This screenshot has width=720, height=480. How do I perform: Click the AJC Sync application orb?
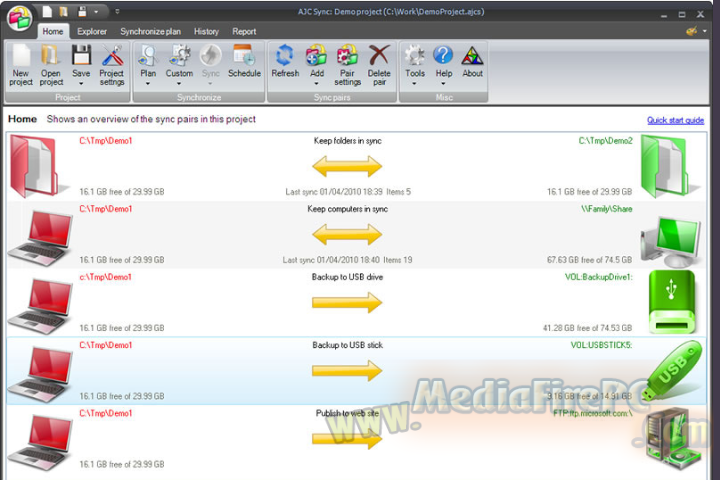[x=20, y=18]
